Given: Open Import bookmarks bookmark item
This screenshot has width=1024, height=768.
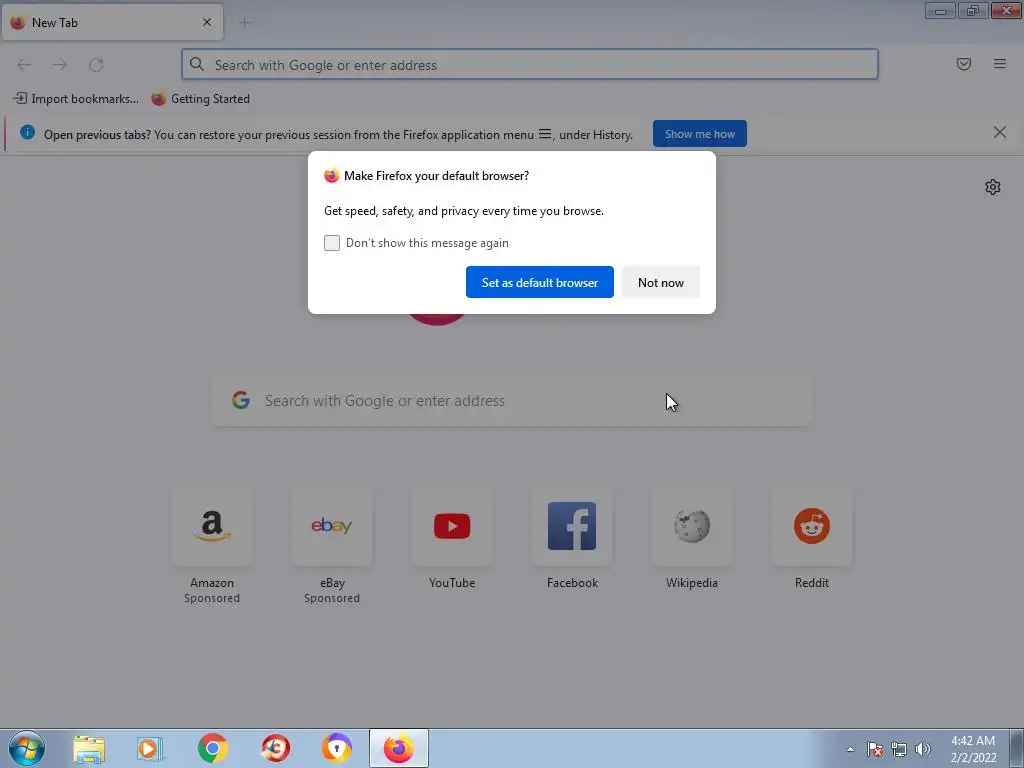Looking at the screenshot, I should (x=76, y=99).
